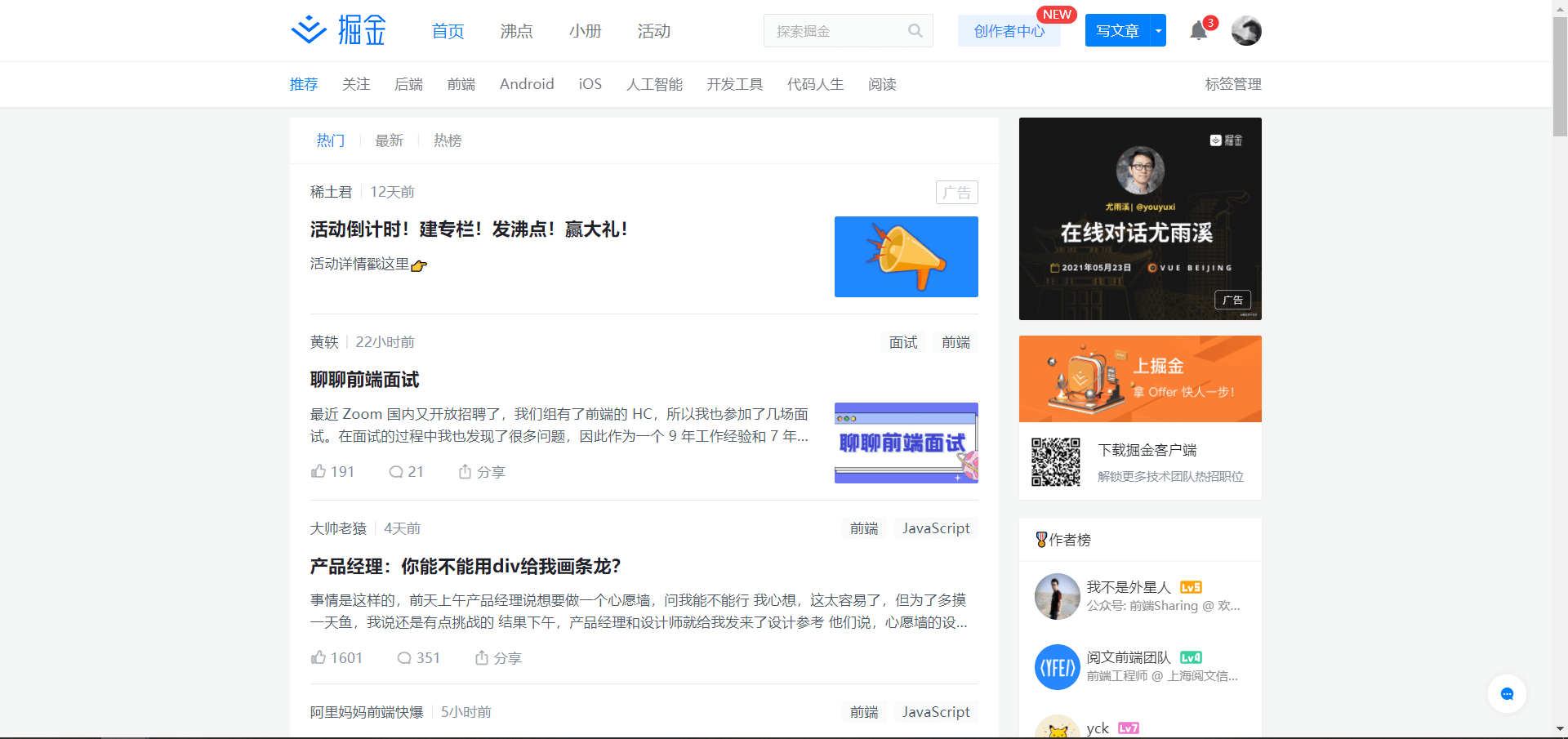The width and height of the screenshot is (1568, 739).
Task: Open 产品经理：你能不能用div给我画条龙 article
Action: [x=465, y=566]
